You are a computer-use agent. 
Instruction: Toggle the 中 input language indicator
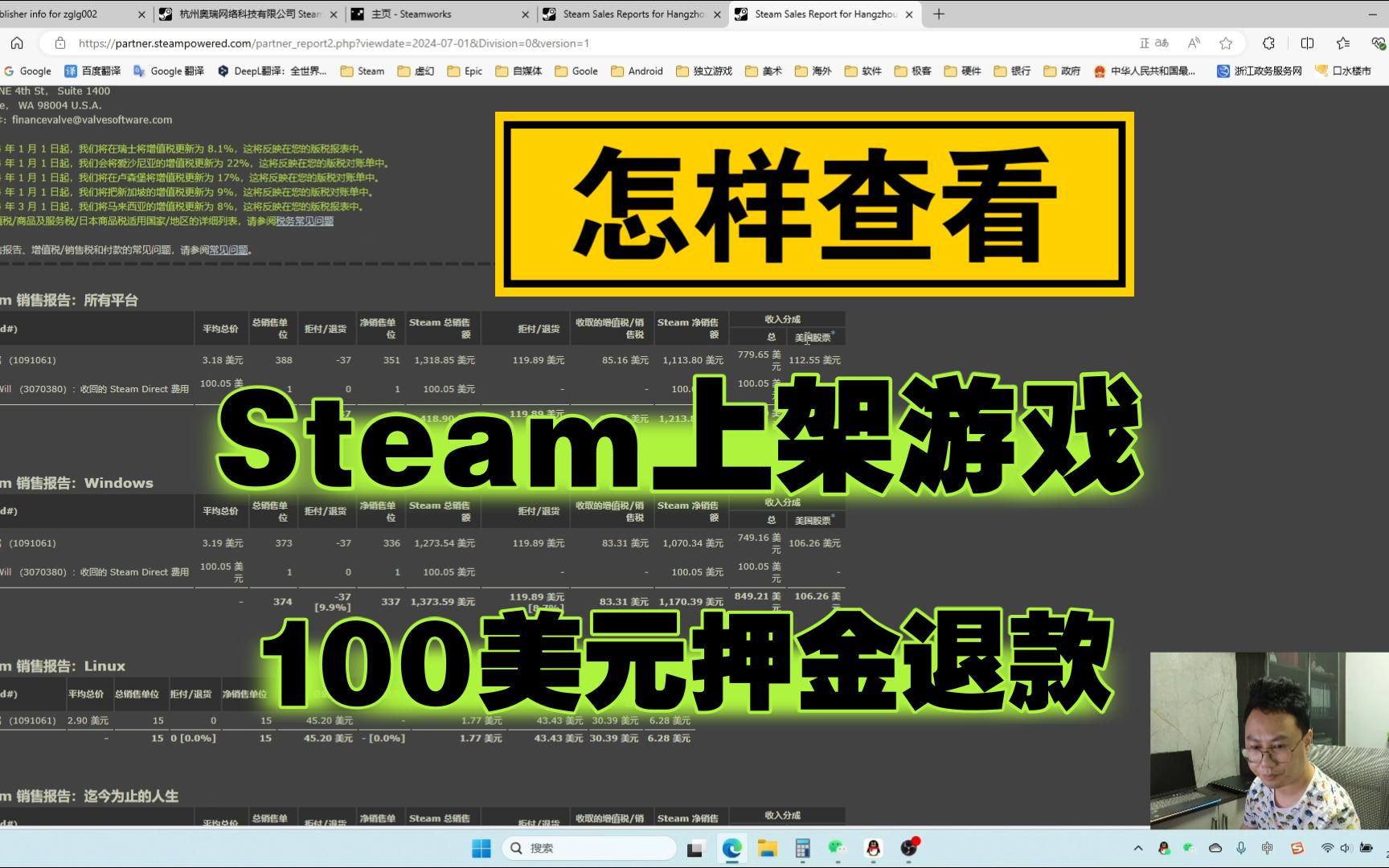(1268, 848)
